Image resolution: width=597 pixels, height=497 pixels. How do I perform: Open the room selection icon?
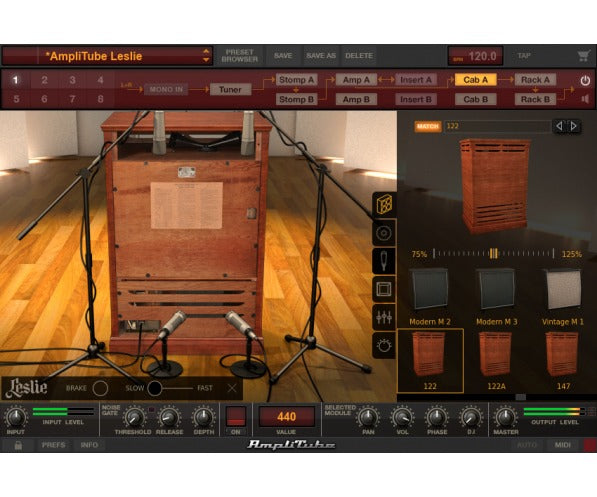[x=384, y=289]
